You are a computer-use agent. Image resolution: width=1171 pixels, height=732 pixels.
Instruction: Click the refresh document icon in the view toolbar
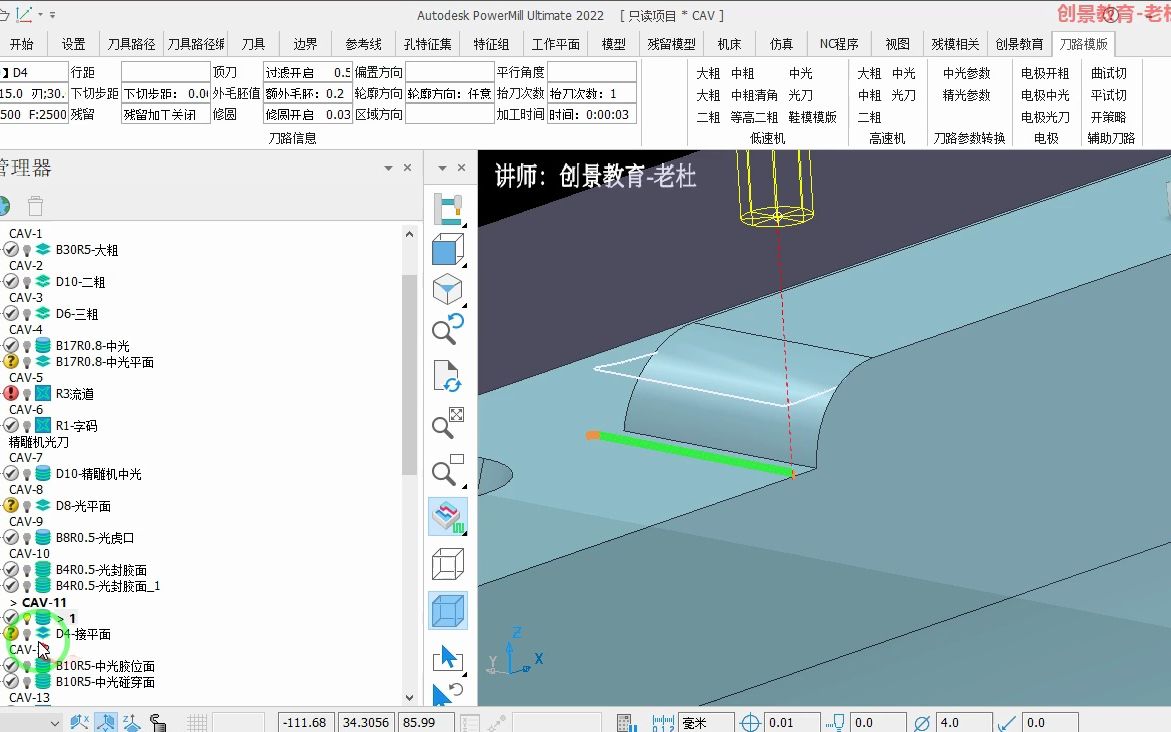pyautogui.click(x=448, y=376)
